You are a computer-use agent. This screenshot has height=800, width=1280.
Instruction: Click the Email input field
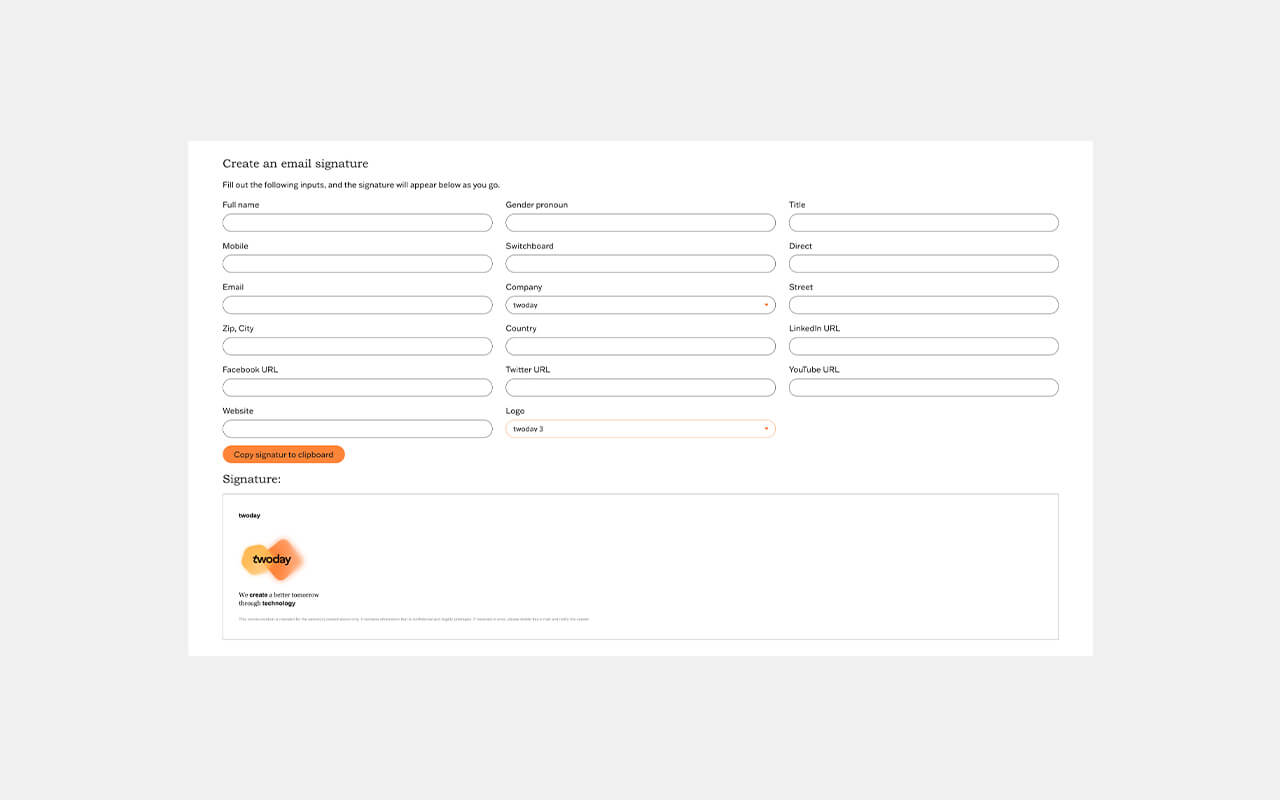pyautogui.click(x=357, y=304)
